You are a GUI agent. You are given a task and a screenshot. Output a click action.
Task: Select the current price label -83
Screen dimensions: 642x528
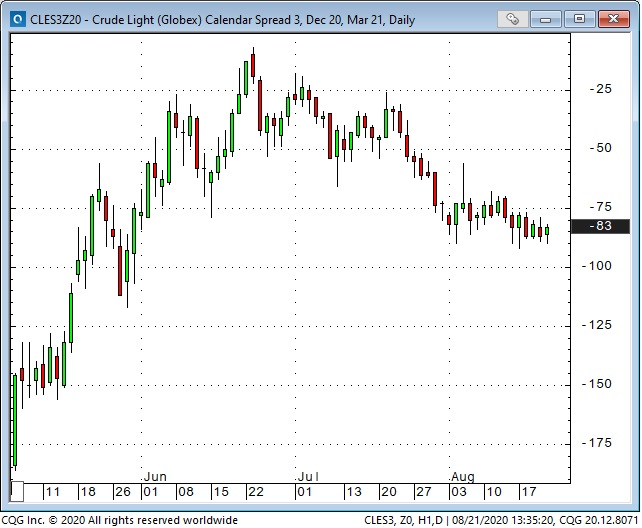(x=600, y=226)
